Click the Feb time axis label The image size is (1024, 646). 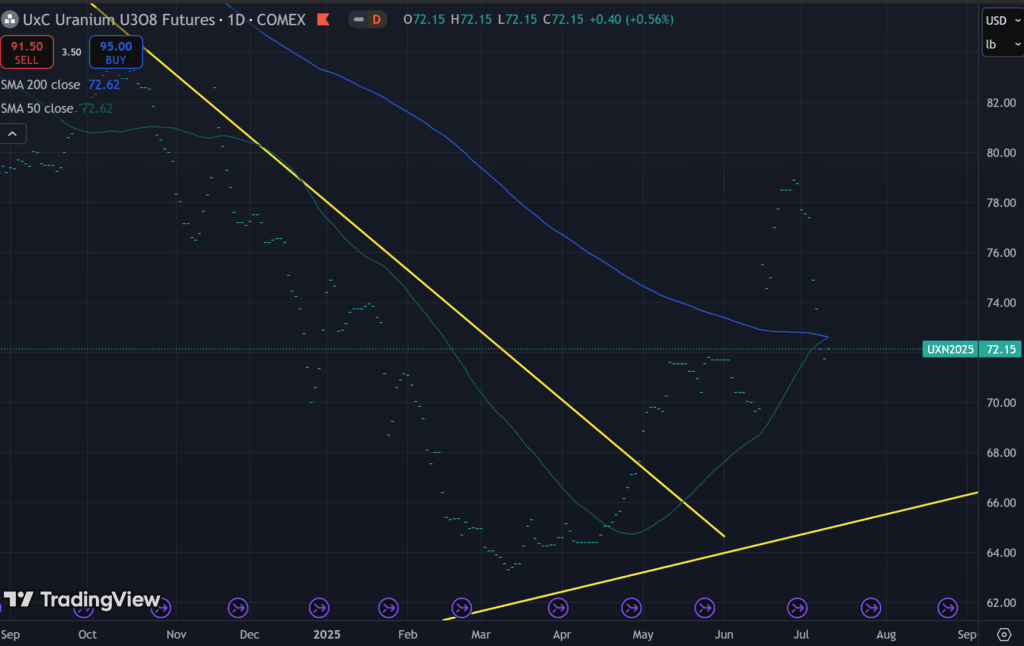[x=408, y=634]
